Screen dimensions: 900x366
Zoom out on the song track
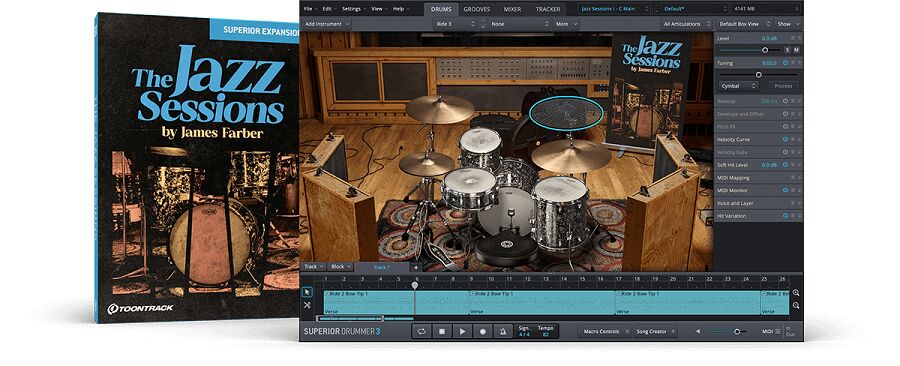coord(796,305)
